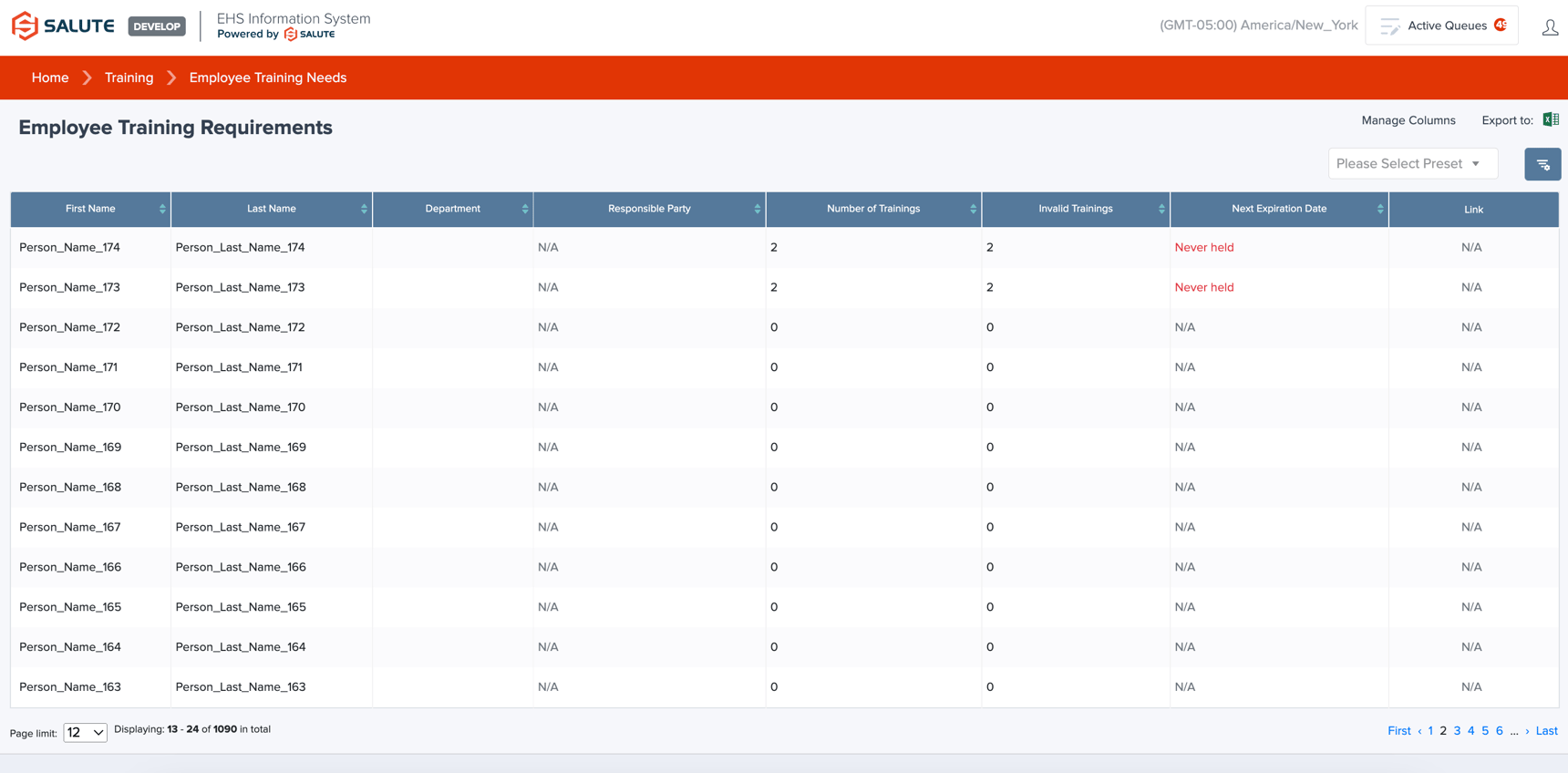Sort by Last Name column arrows

(x=364, y=209)
